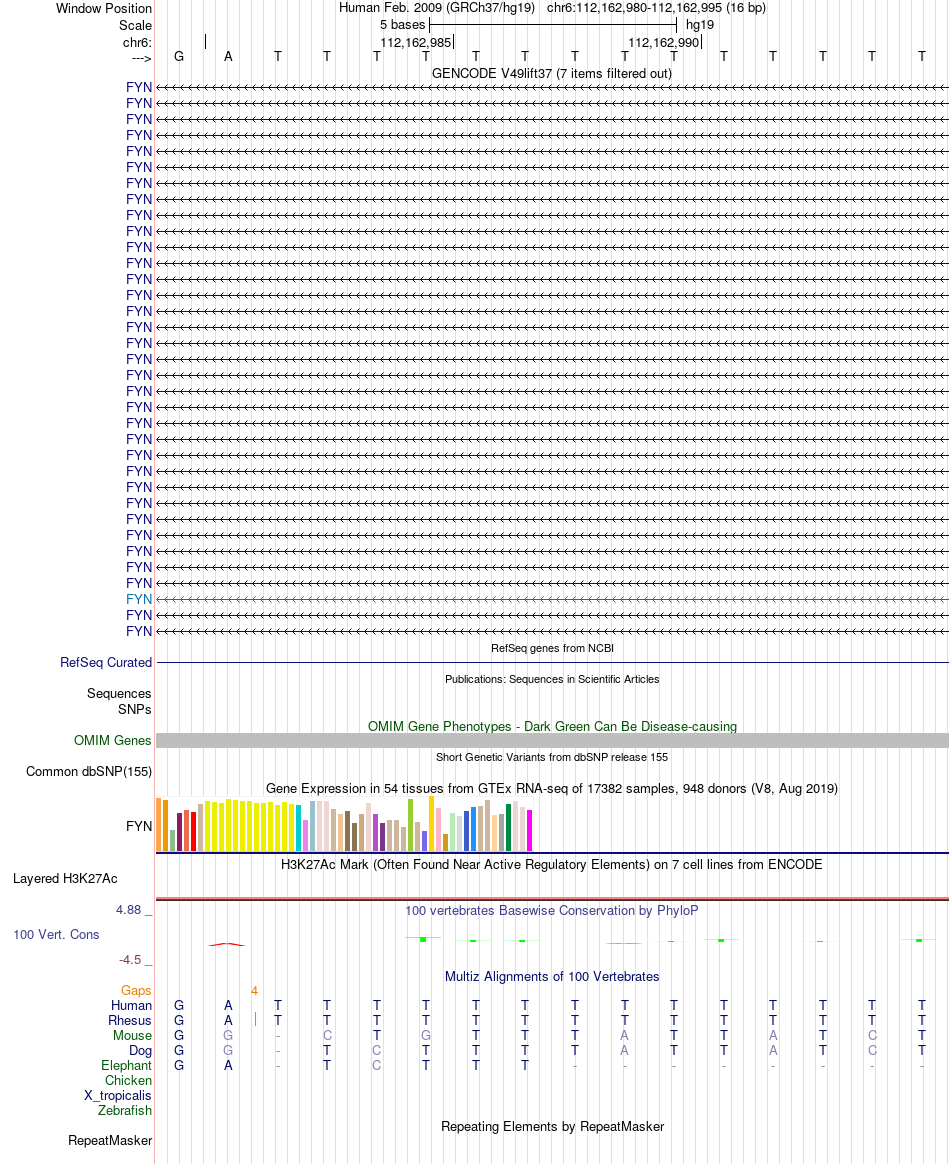Click the 'Rhesus' alignment row label

[x=130, y=1020]
